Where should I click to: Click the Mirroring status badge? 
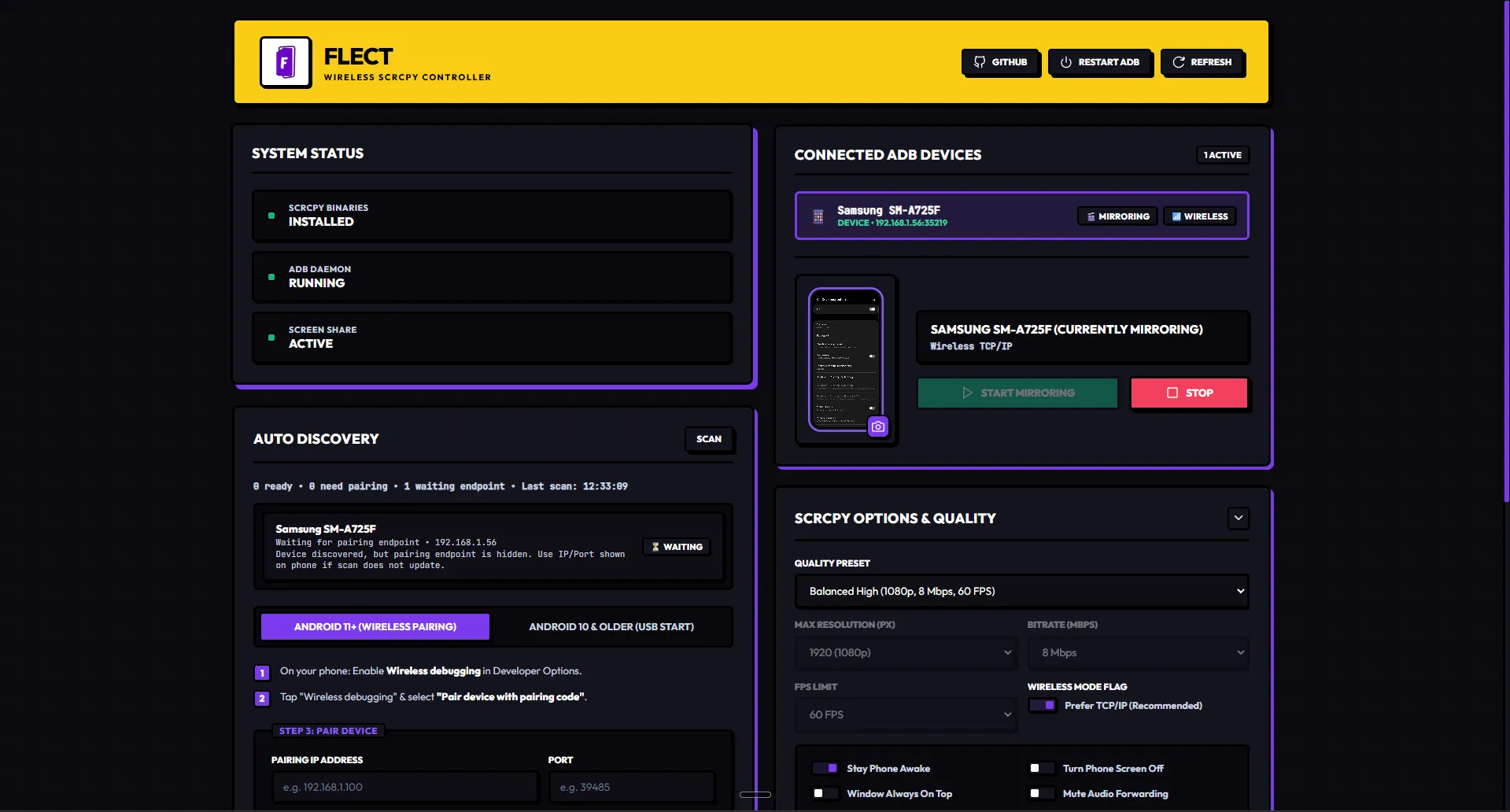(x=1117, y=216)
